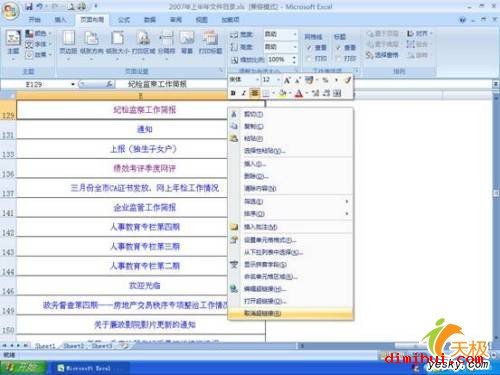
Task: Open the Page Setup dialog launcher
Action: click(221, 70)
